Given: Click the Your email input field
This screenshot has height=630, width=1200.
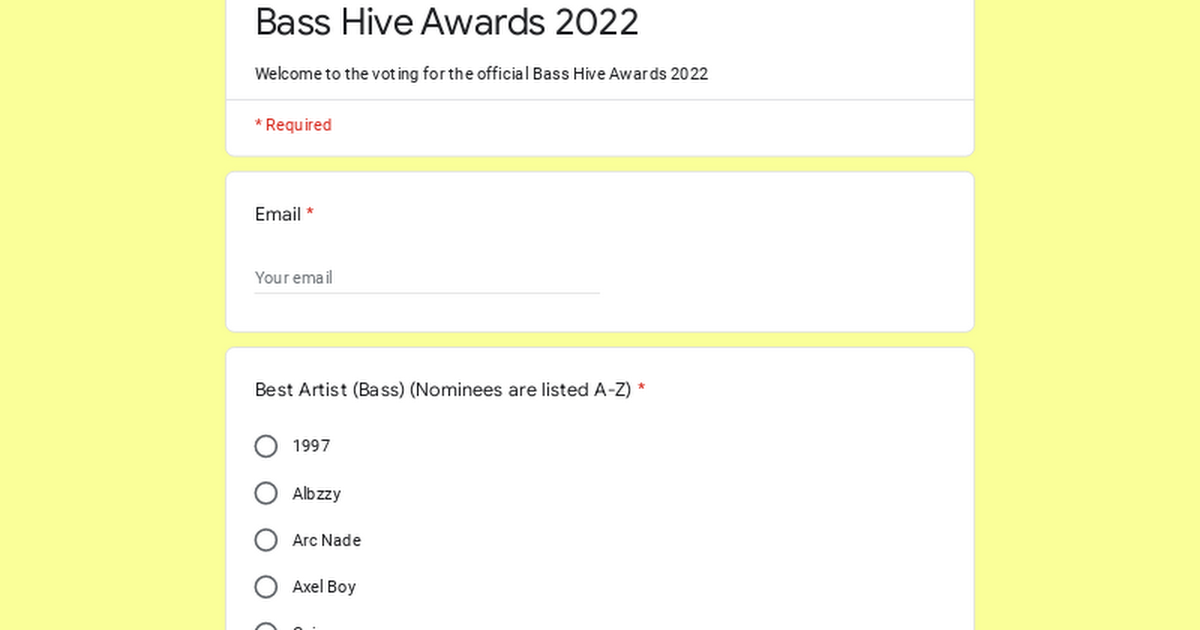Looking at the screenshot, I should (x=427, y=278).
